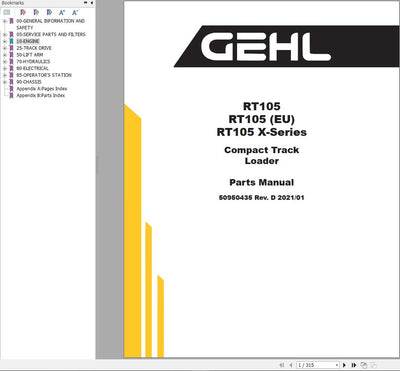The width and height of the screenshot is (400, 371).
Task: Go to the previous page
Action: tap(291, 365)
